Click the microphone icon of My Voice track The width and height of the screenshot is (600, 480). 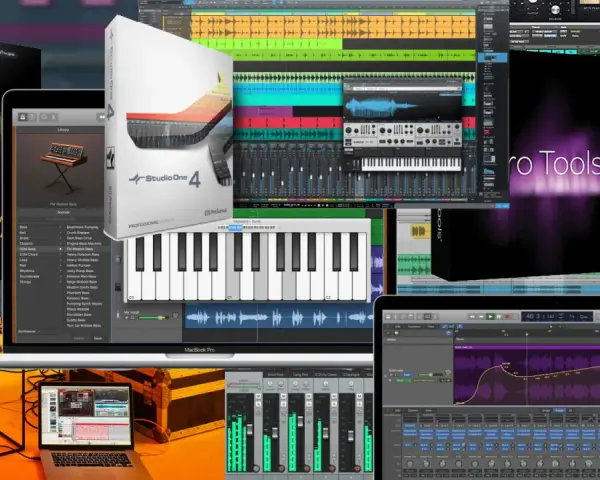tap(118, 315)
